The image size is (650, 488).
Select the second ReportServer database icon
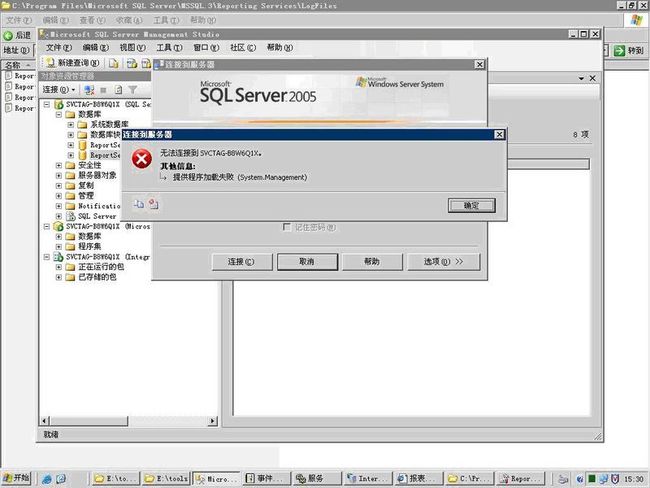click(82, 155)
